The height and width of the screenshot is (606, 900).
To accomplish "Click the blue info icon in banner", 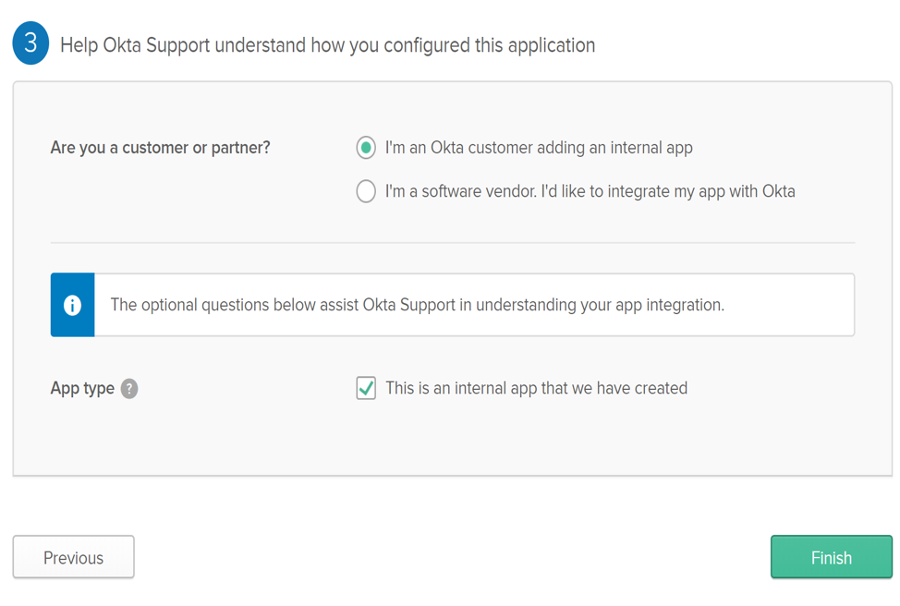I will pyautogui.click(x=72, y=305).
